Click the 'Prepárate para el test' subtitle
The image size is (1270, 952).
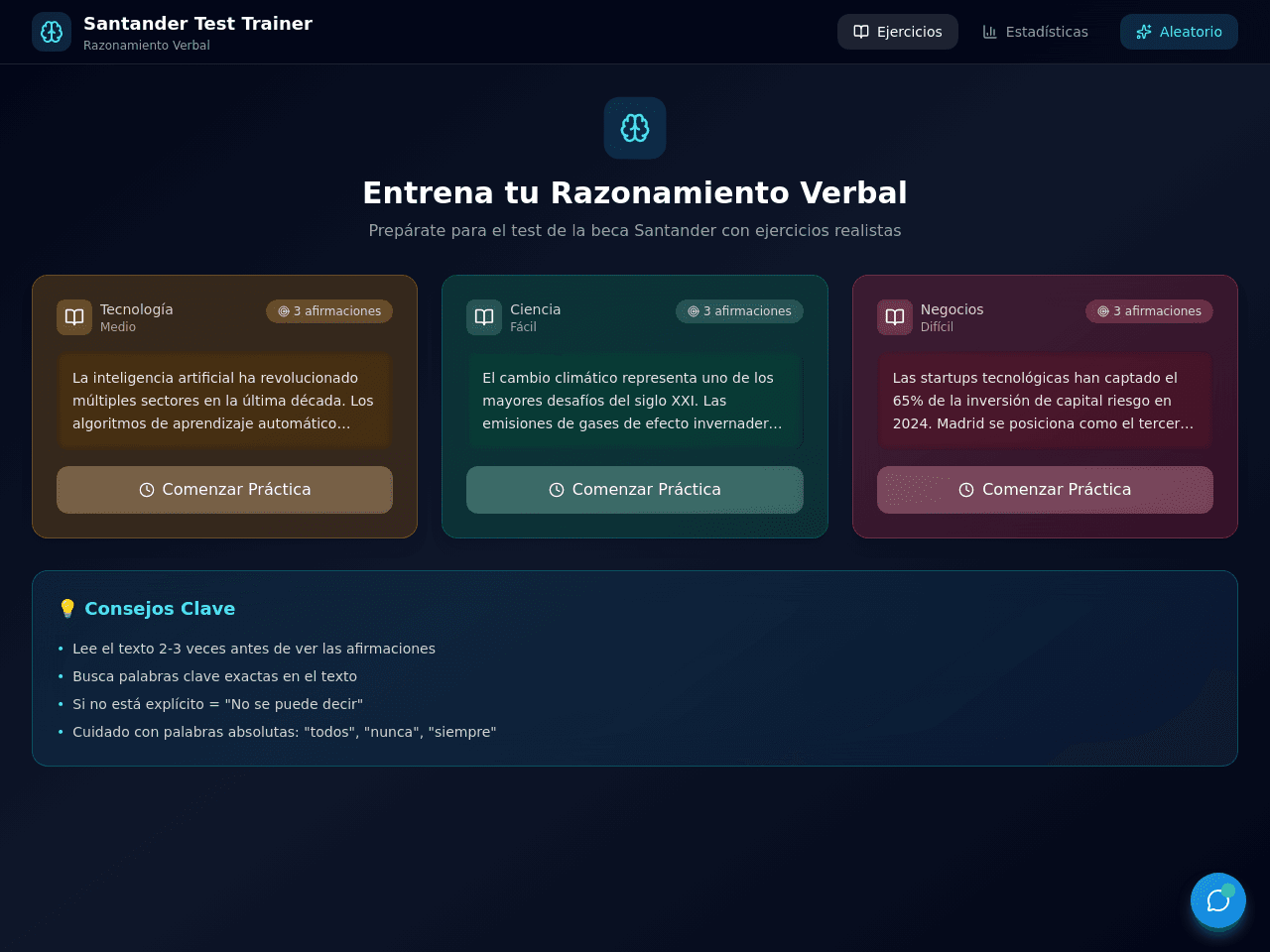[x=635, y=230]
